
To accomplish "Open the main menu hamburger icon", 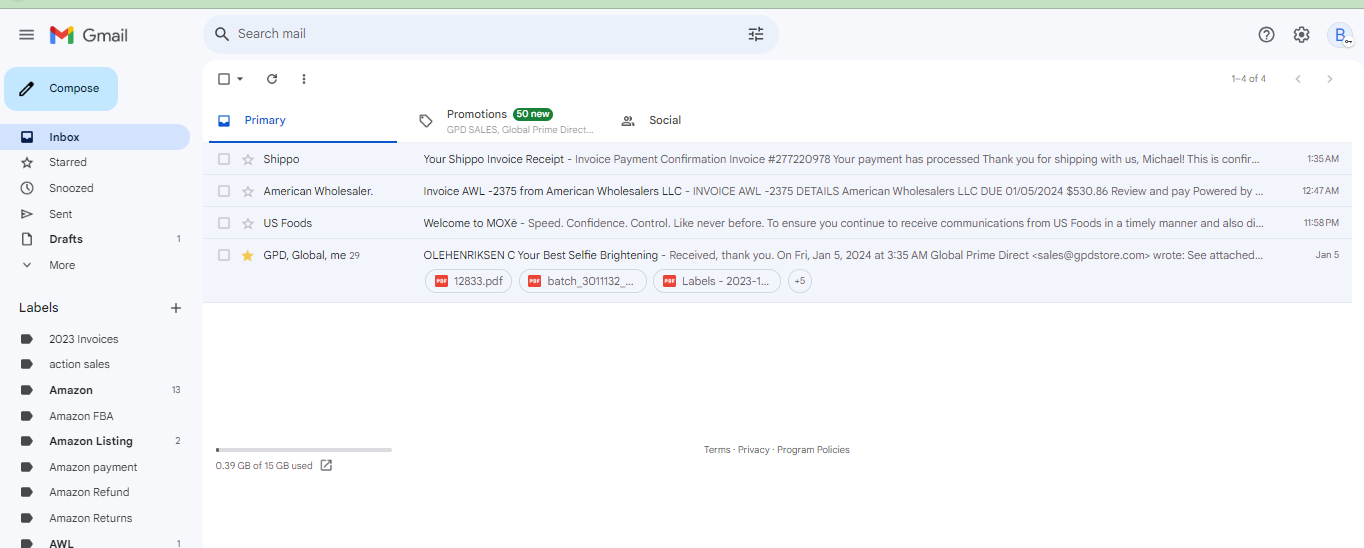I will [x=27, y=35].
